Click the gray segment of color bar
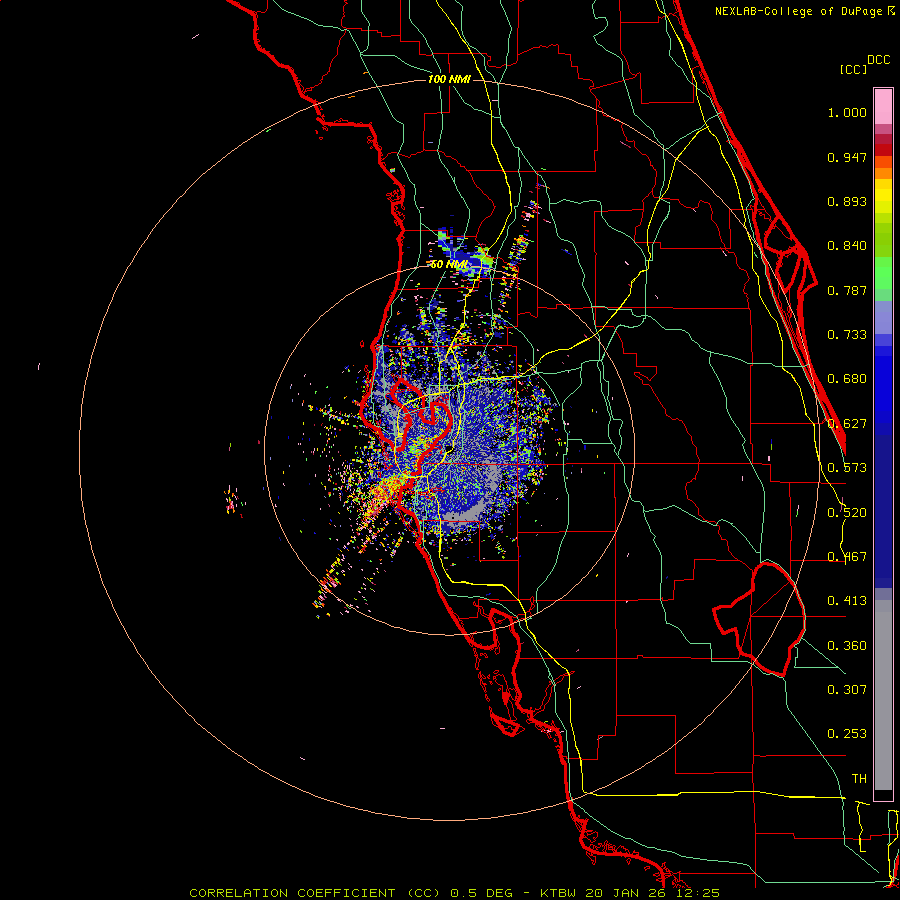 pyautogui.click(x=883, y=695)
